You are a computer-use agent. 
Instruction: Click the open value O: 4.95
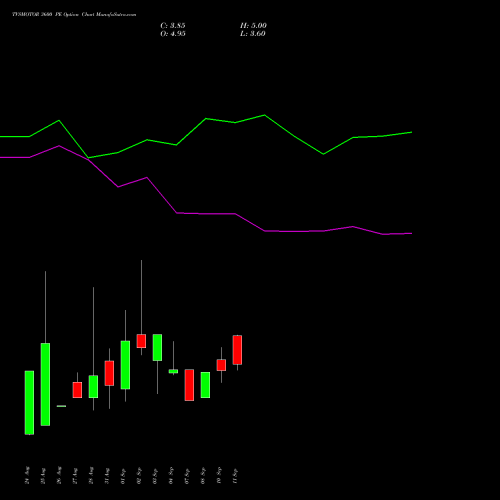[173, 34]
